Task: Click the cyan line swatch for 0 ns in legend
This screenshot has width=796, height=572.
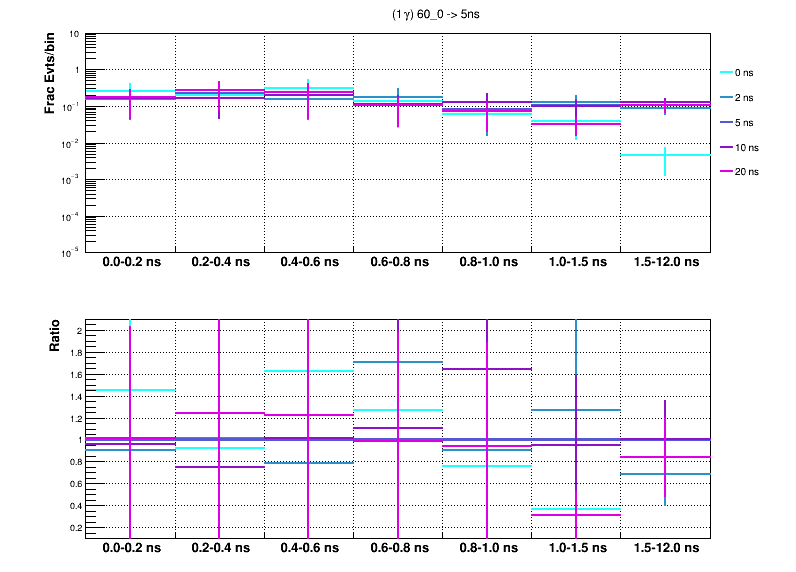Action: (x=726, y=73)
